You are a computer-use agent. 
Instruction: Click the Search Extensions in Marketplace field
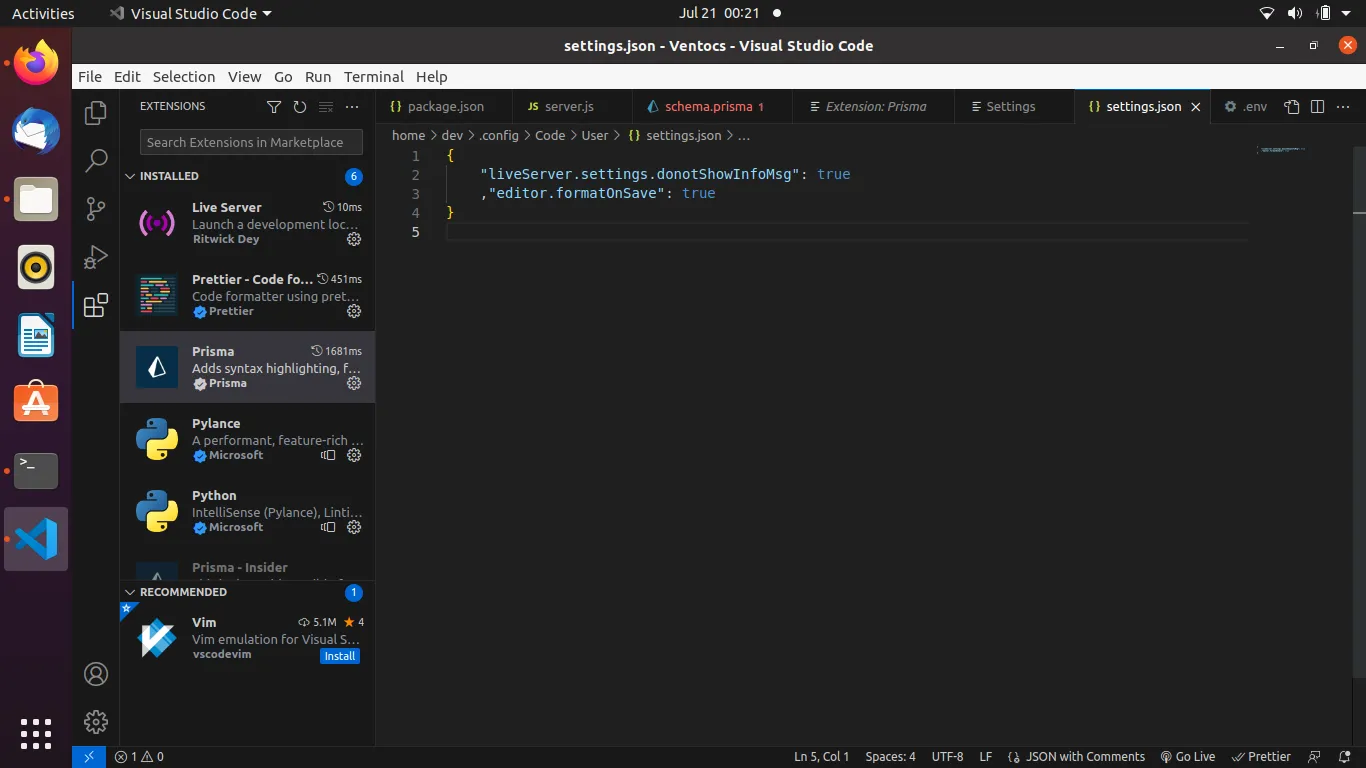pyautogui.click(x=251, y=142)
